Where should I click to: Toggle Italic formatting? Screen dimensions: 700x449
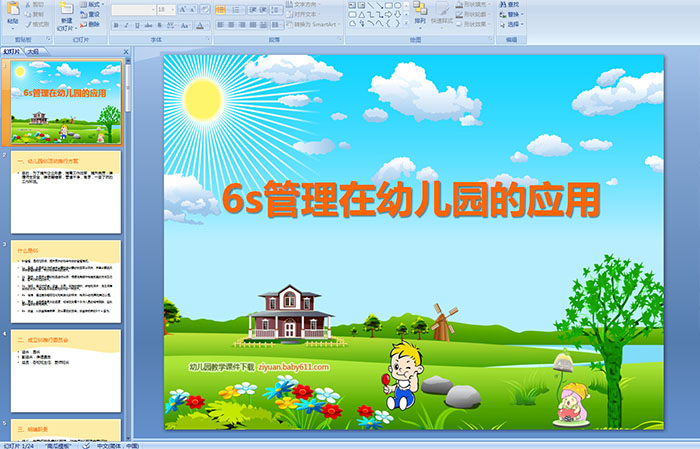click(x=126, y=25)
